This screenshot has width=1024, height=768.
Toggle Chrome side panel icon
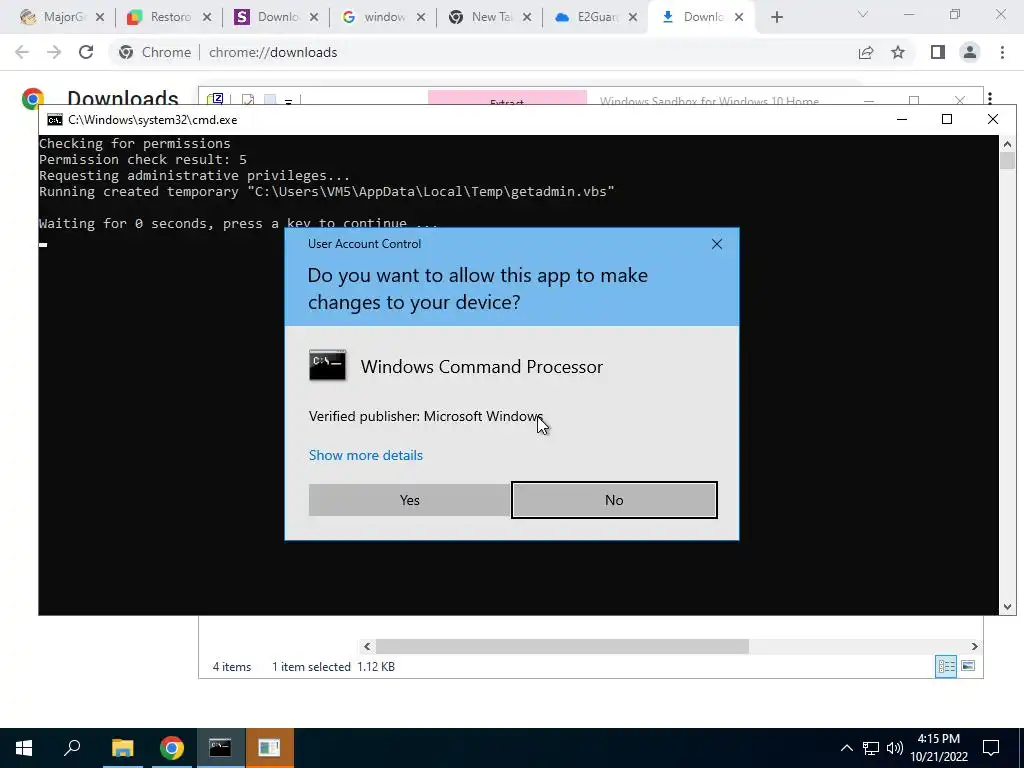tap(938, 52)
